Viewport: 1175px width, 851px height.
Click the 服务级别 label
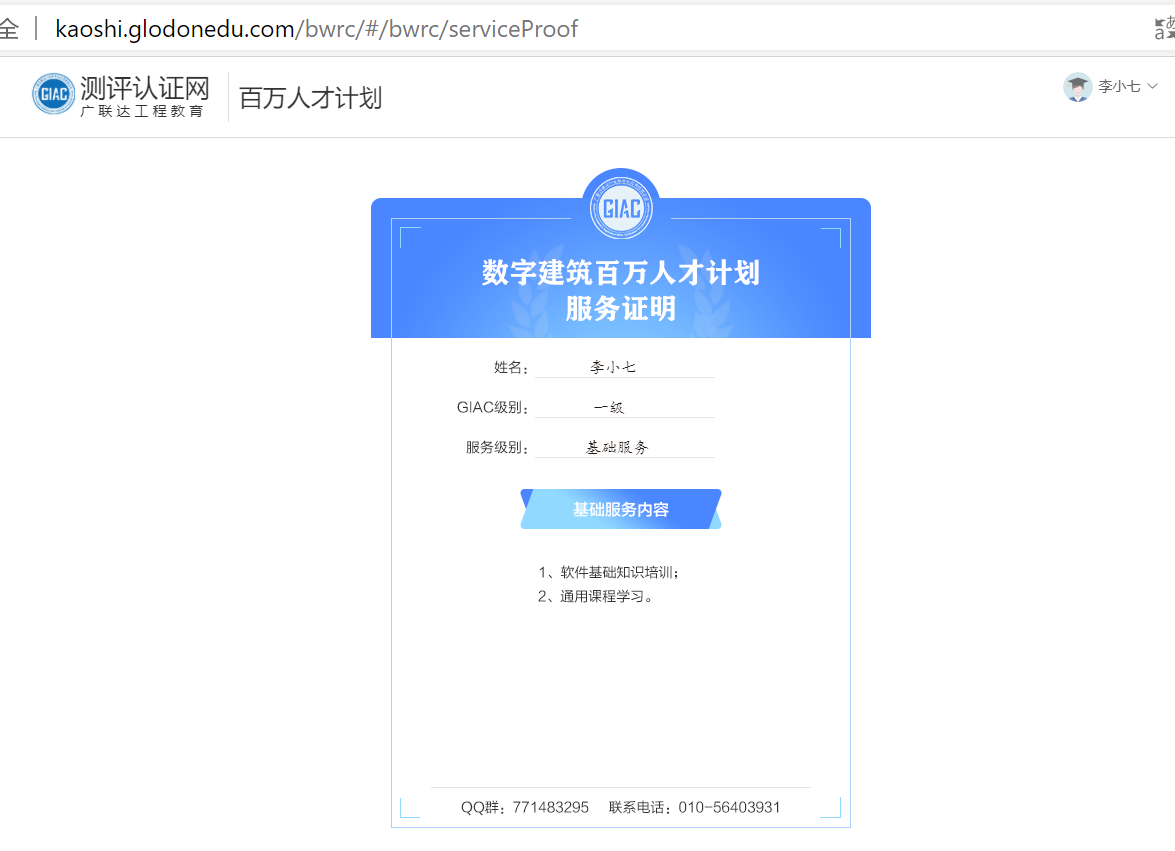[497, 447]
